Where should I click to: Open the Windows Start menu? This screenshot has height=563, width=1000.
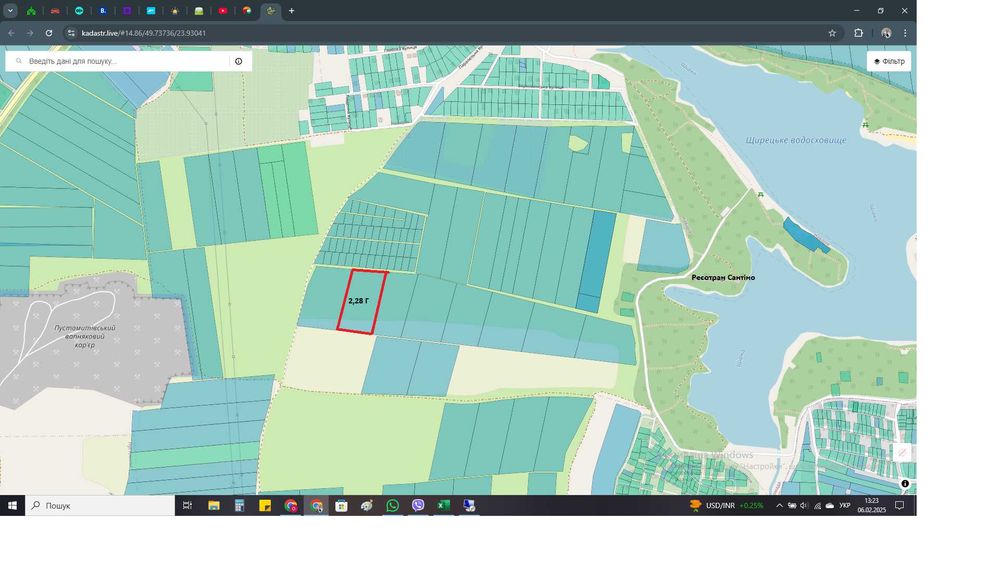12,506
